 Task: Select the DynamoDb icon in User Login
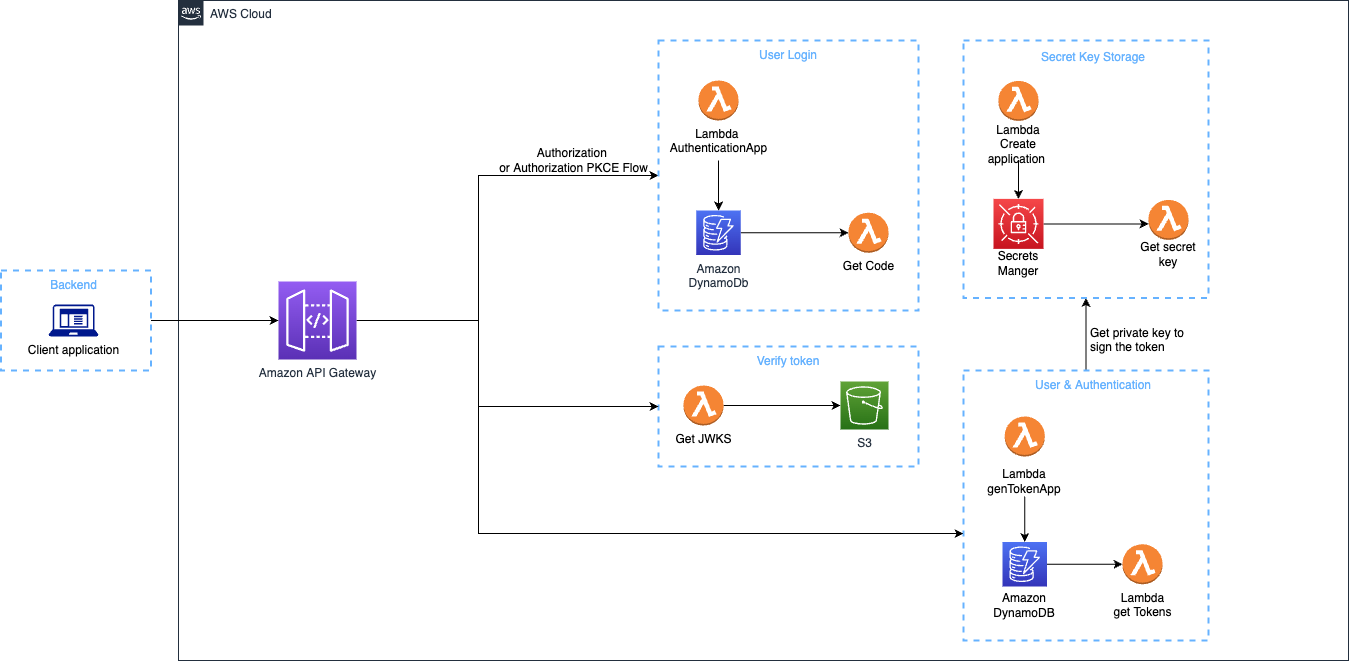tap(716, 233)
